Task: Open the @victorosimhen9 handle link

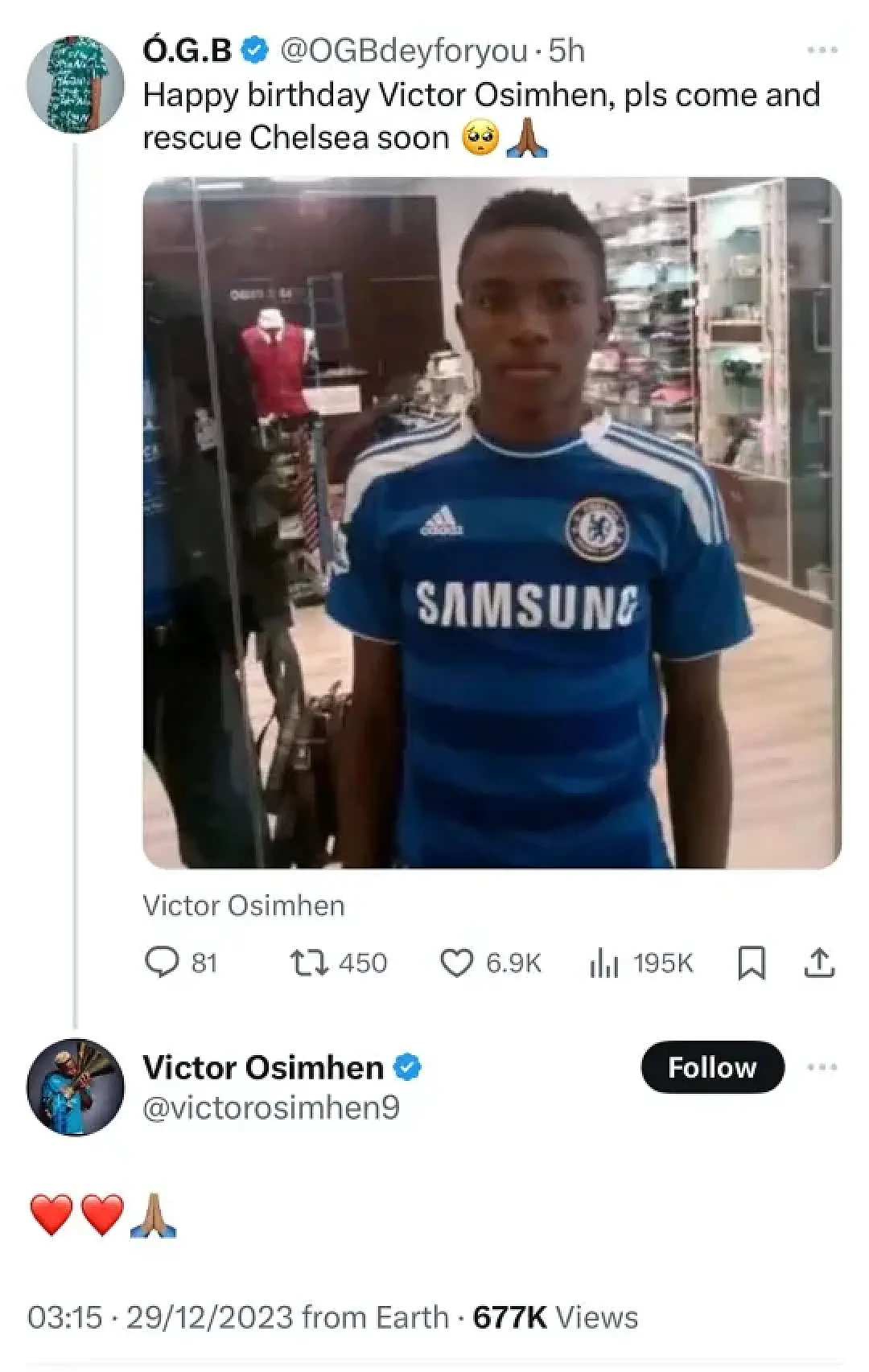Action: (x=271, y=1108)
